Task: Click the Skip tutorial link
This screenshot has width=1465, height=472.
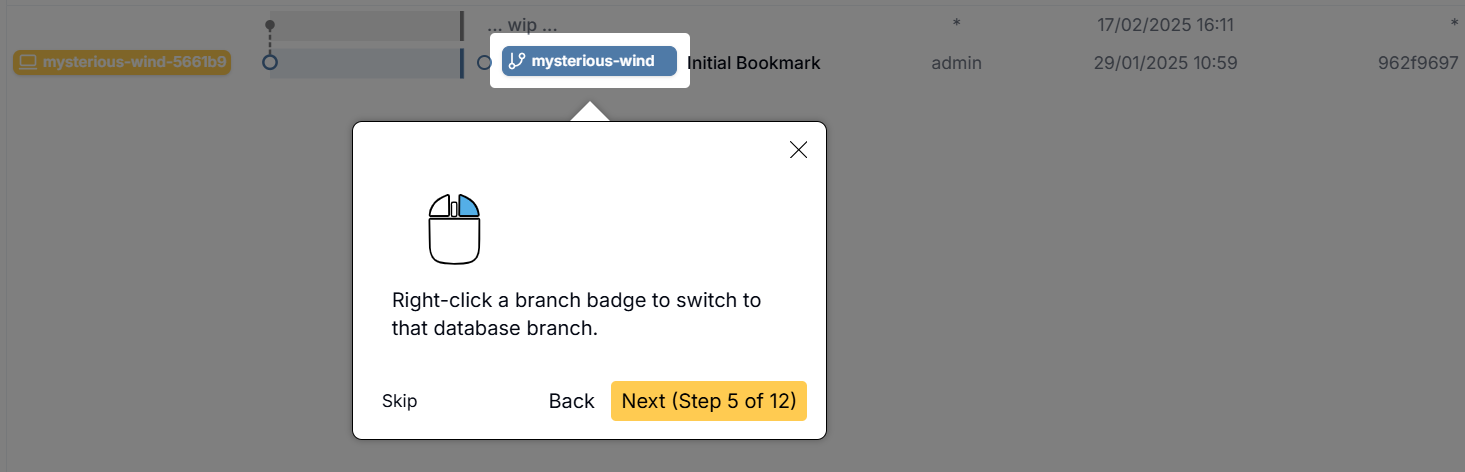Action: click(399, 401)
